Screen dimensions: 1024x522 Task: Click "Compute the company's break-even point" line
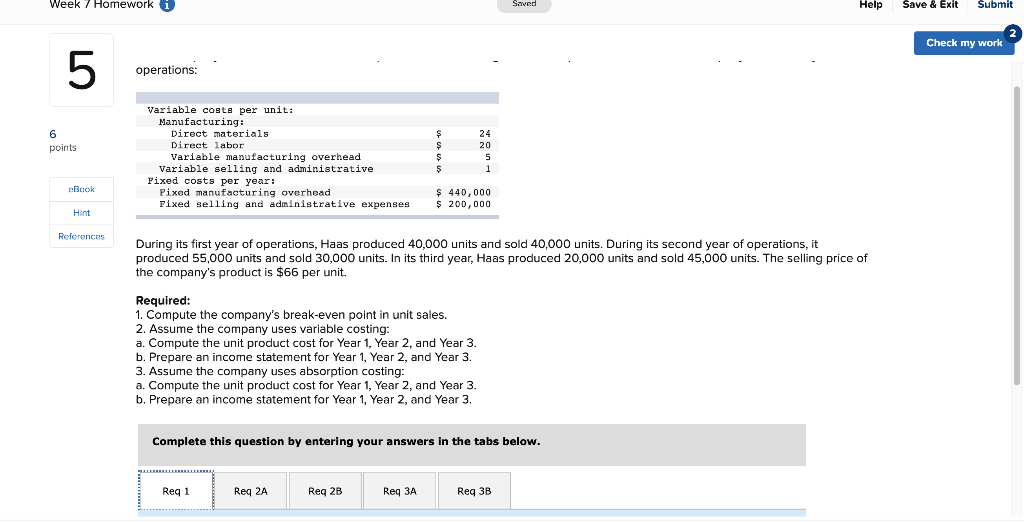point(291,315)
